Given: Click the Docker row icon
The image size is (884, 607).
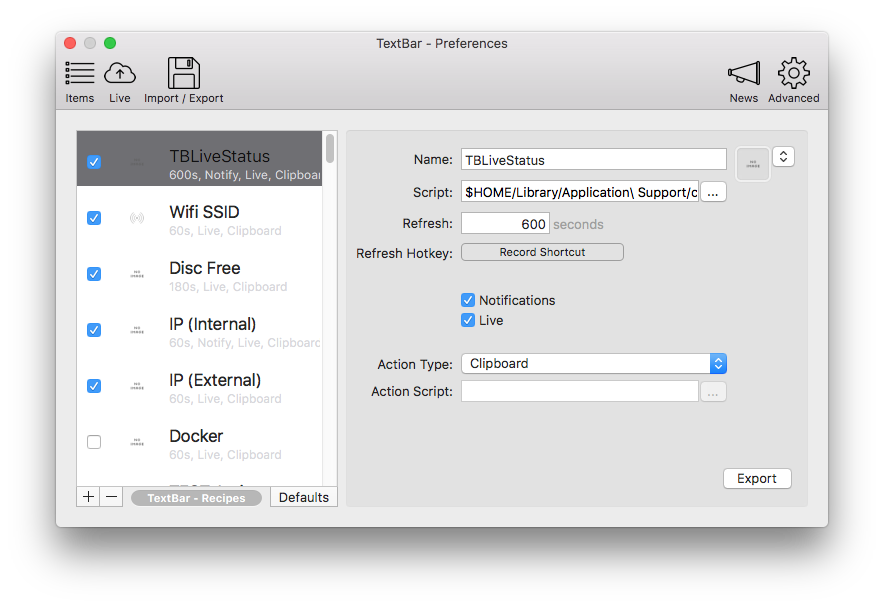Looking at the screenshot, I should tap(137, 442).
